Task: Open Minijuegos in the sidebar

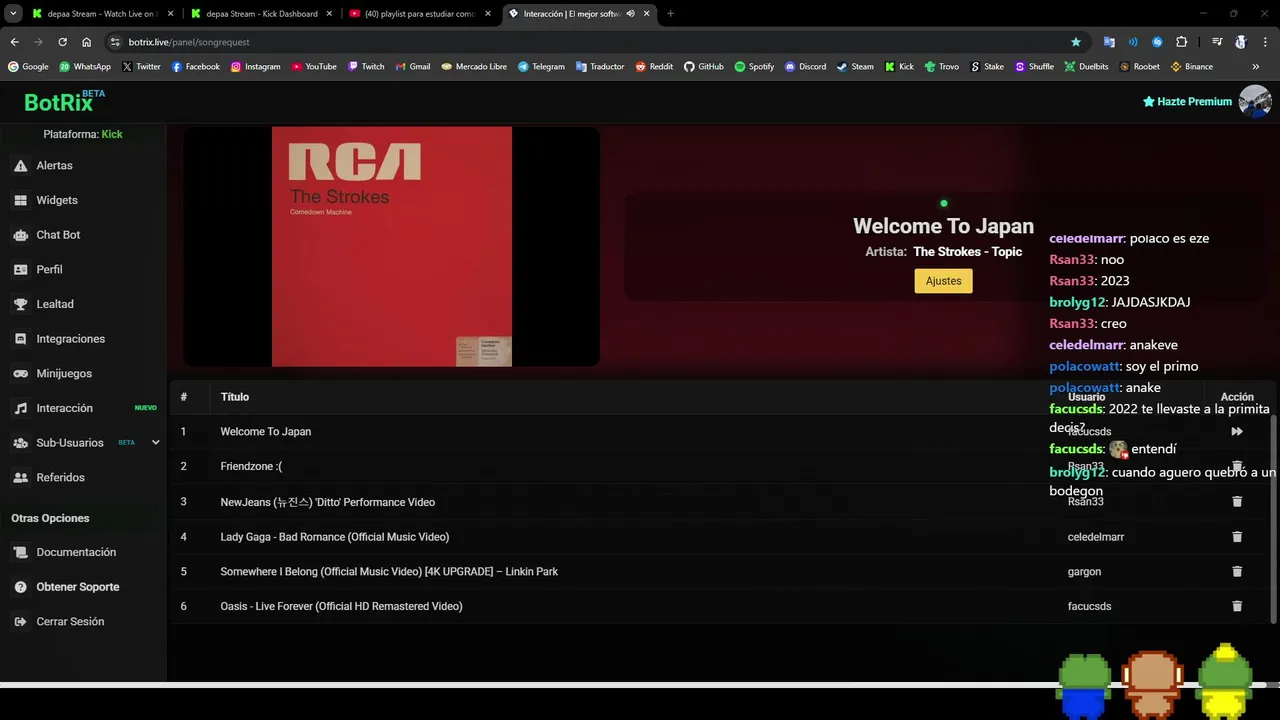Action: [x=64, y=373]
